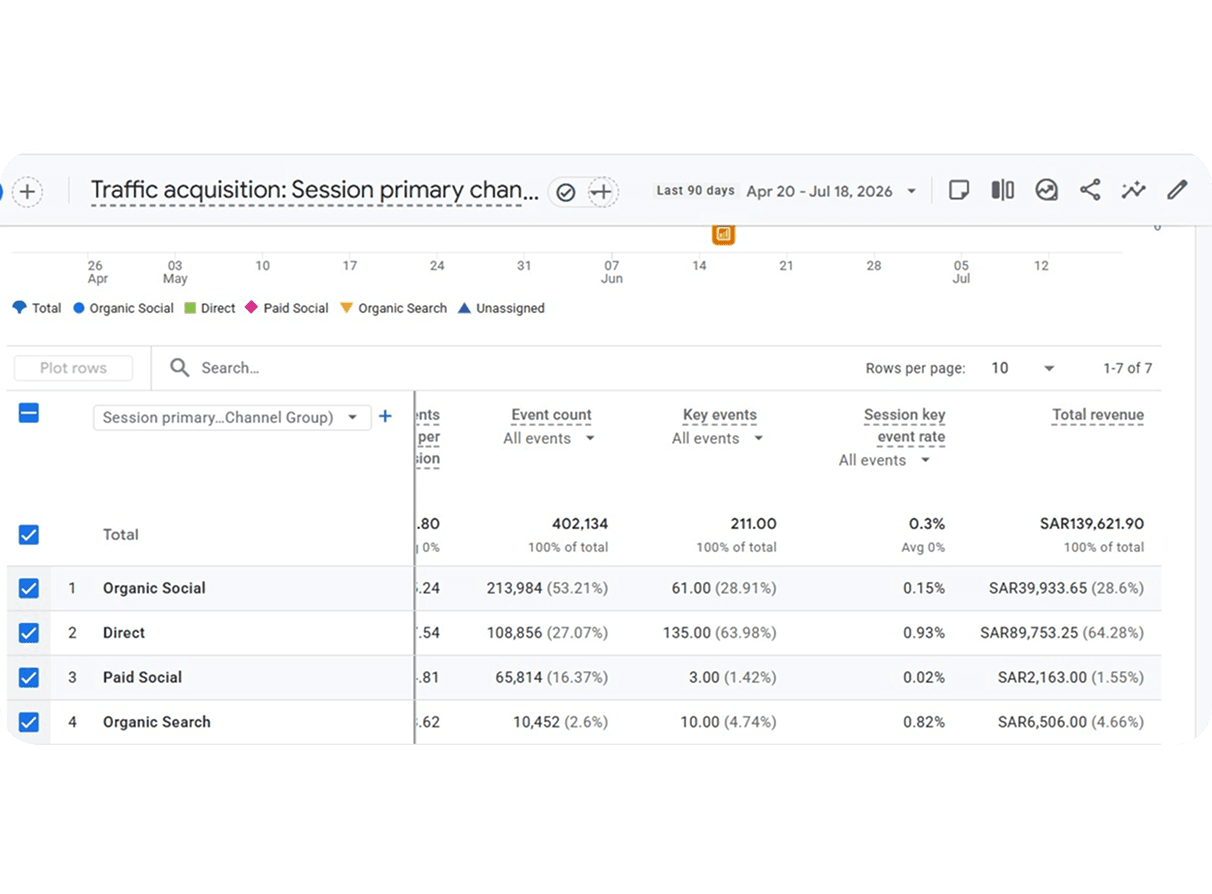
Task: Sort by the Total revenue column header
Action: [1097, 415]
